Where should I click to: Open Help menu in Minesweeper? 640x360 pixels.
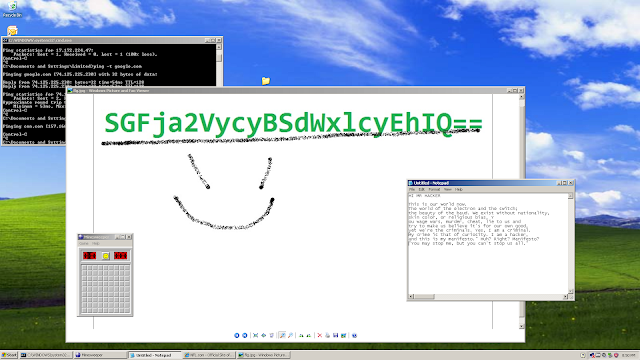click(x=96, y=243)
